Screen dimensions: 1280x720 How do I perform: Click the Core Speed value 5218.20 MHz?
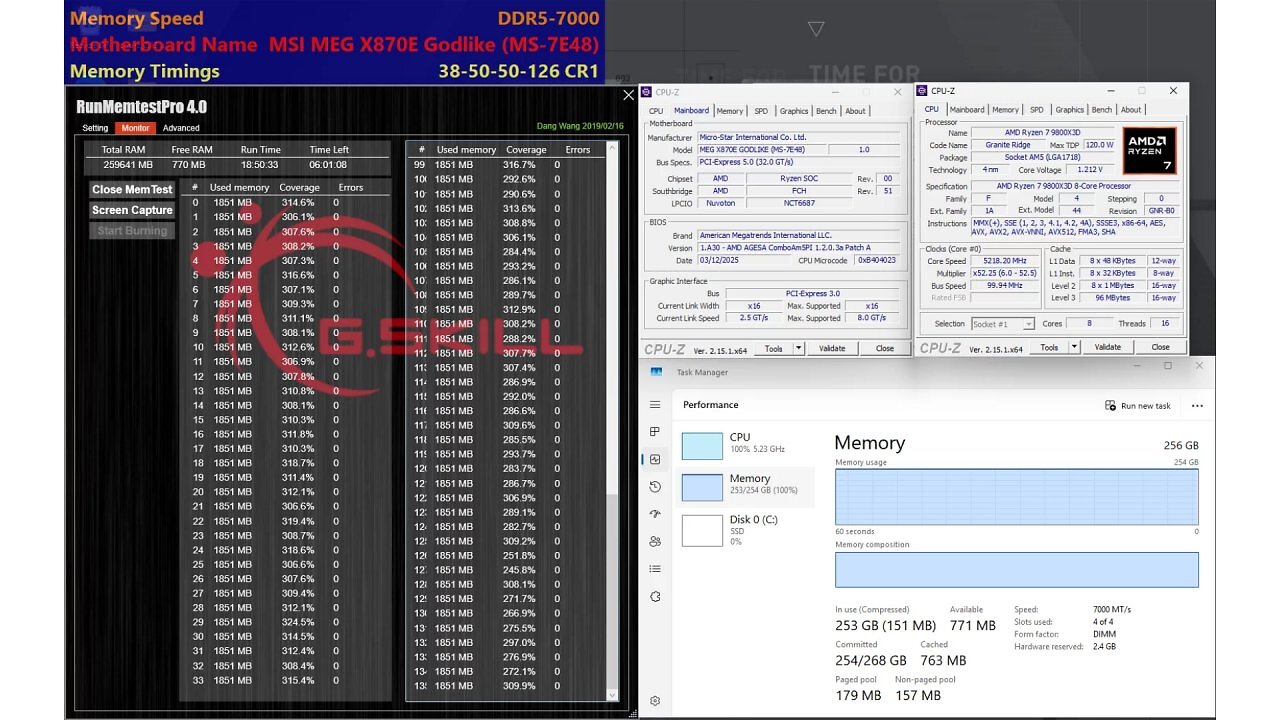tap(1007, 261)
